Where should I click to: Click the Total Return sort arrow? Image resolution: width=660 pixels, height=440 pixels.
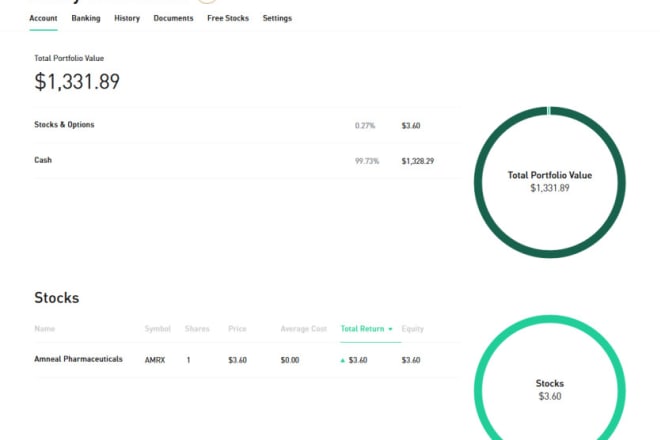pos(390,329)
